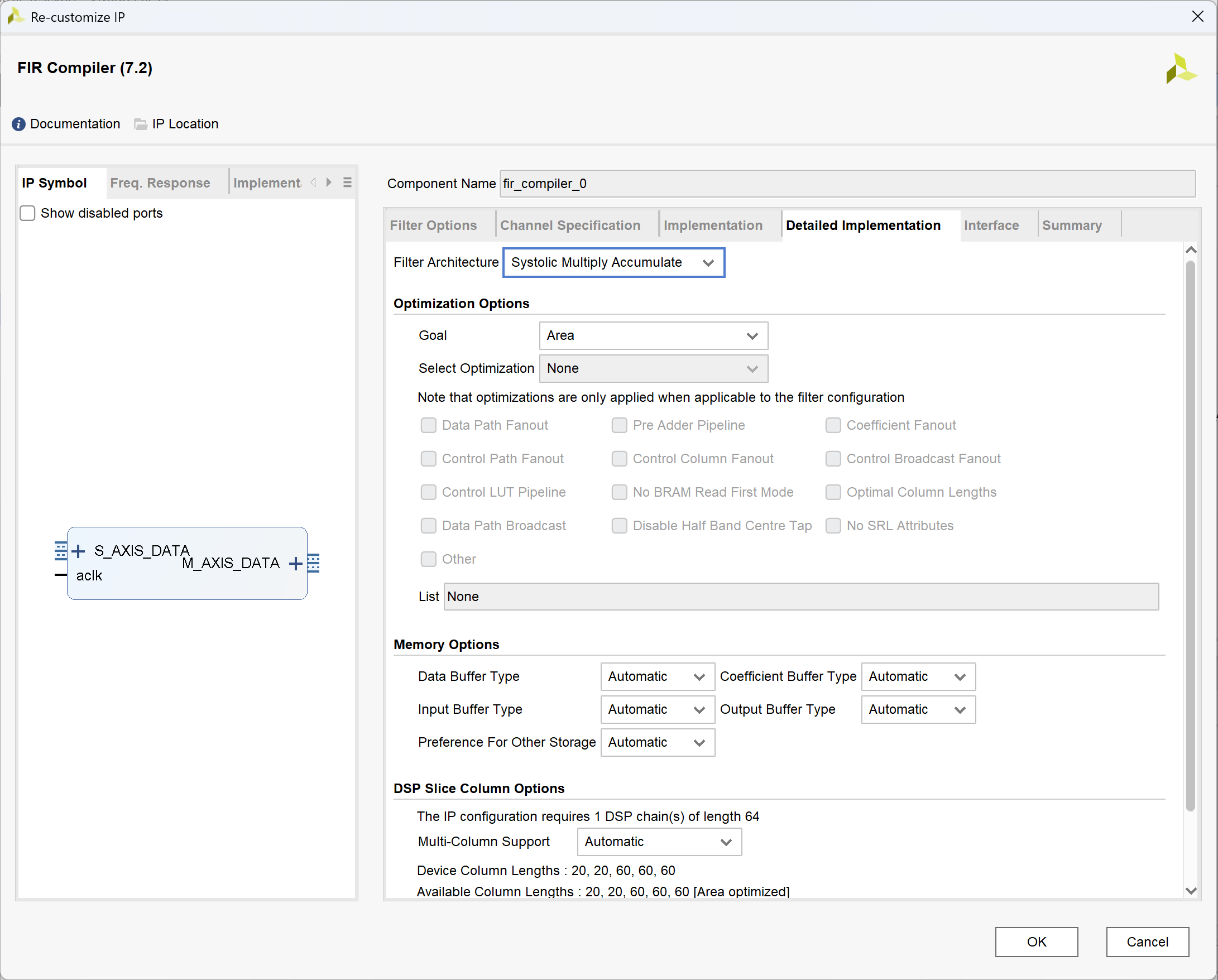
Task: Expand the M_AXIS_DATA port plus icon
Action: (x=295, y=563)
